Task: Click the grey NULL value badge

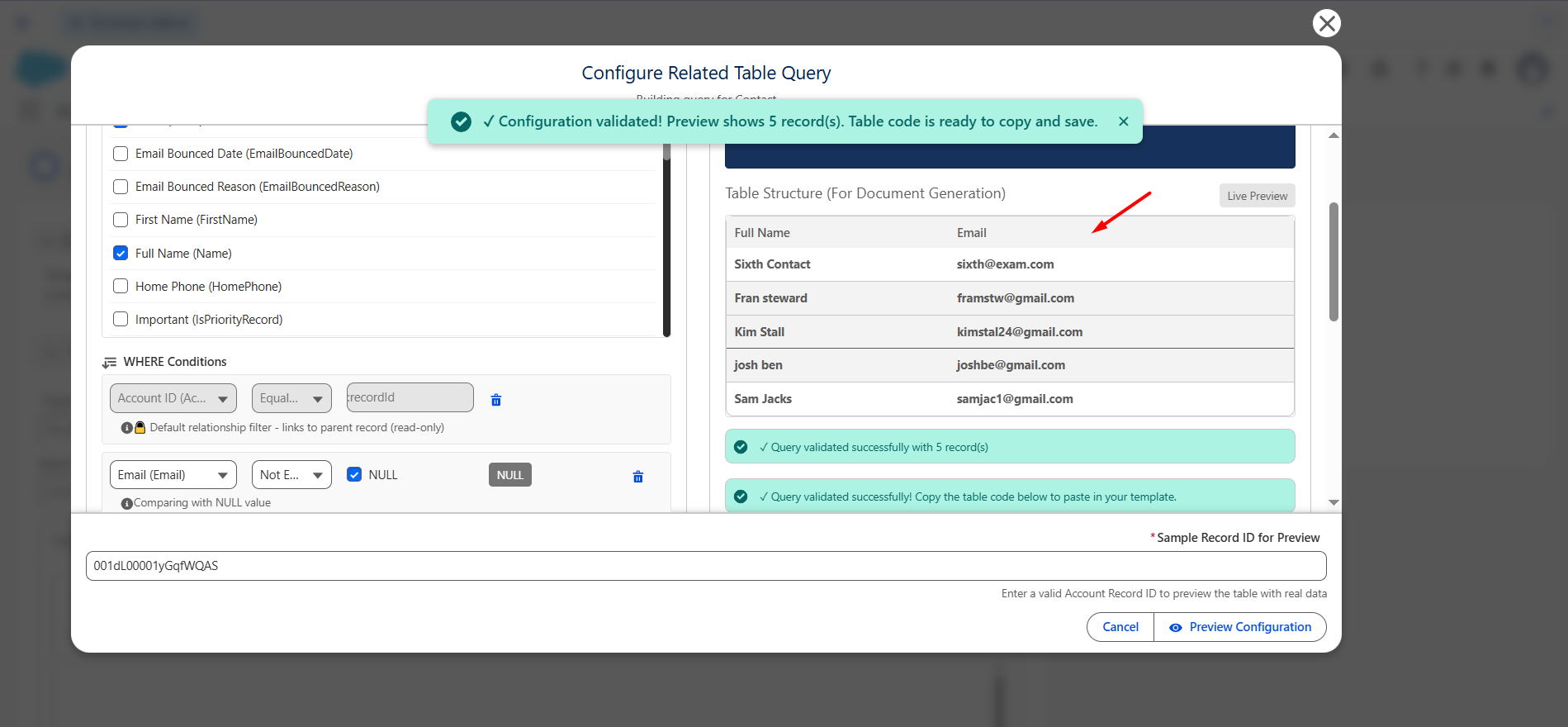Action: pyautogui.click(x=510, y=475)
